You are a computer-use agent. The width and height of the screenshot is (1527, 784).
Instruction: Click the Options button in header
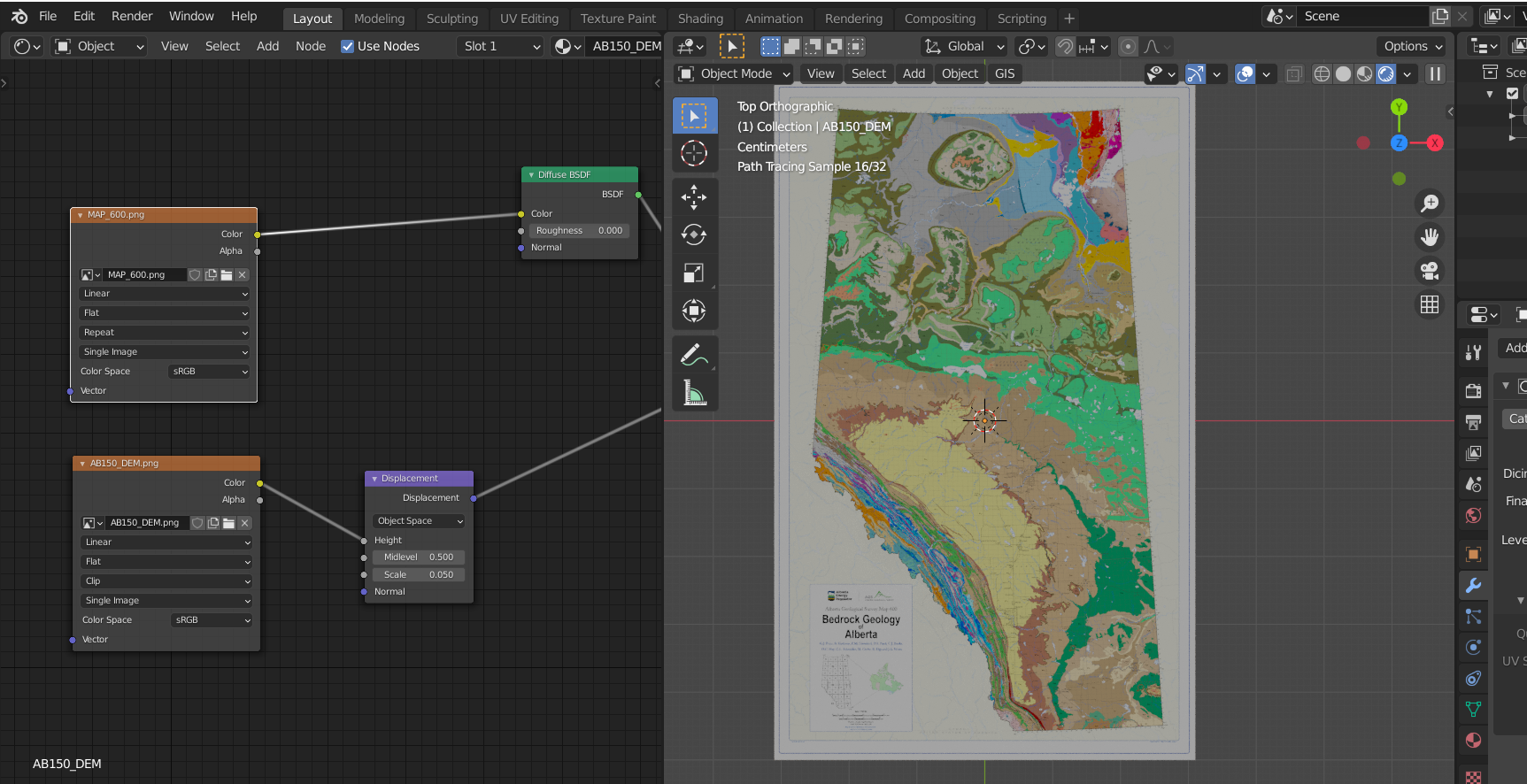click(1413, 46)
